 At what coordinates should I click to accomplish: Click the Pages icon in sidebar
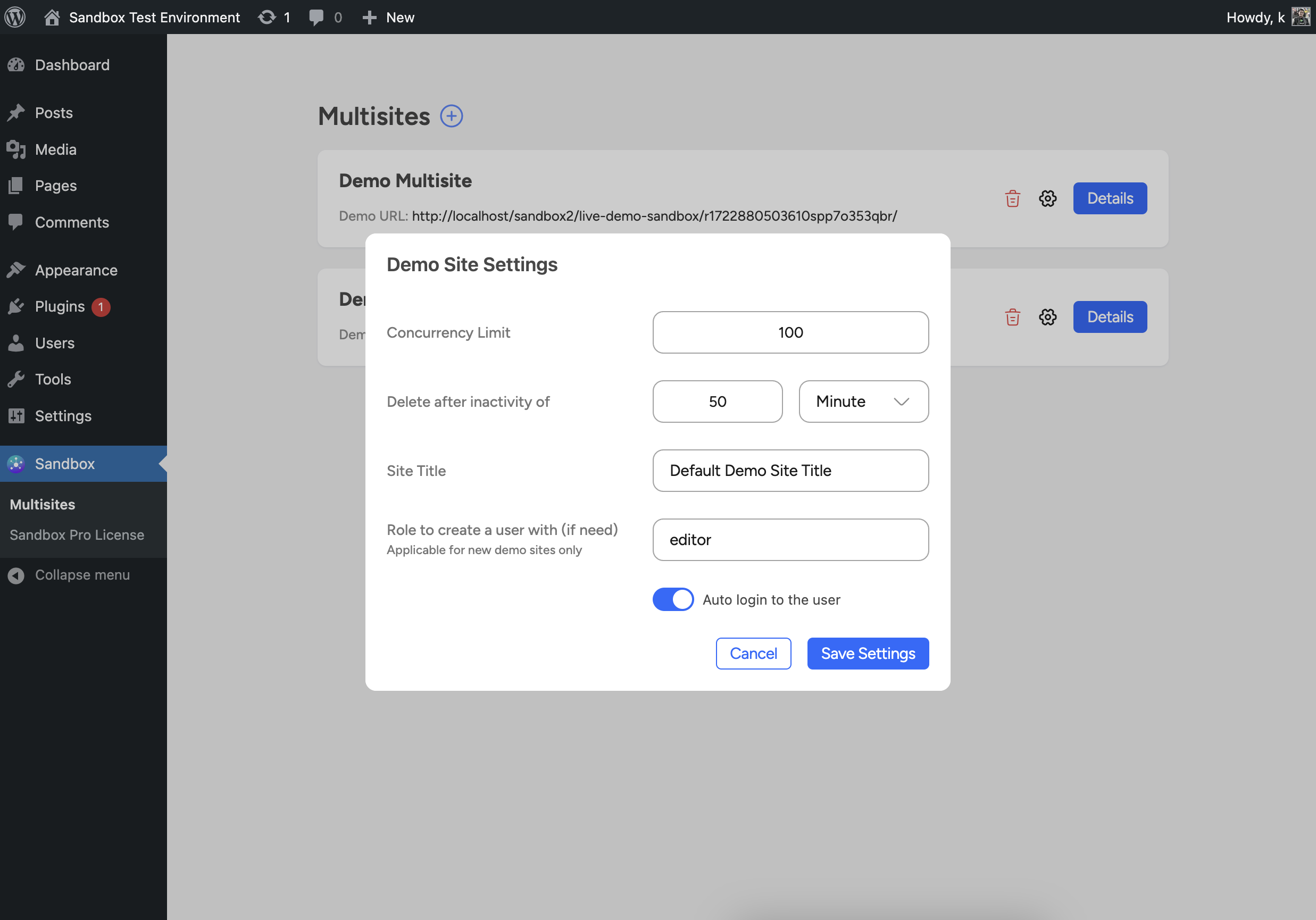point(16,186)
